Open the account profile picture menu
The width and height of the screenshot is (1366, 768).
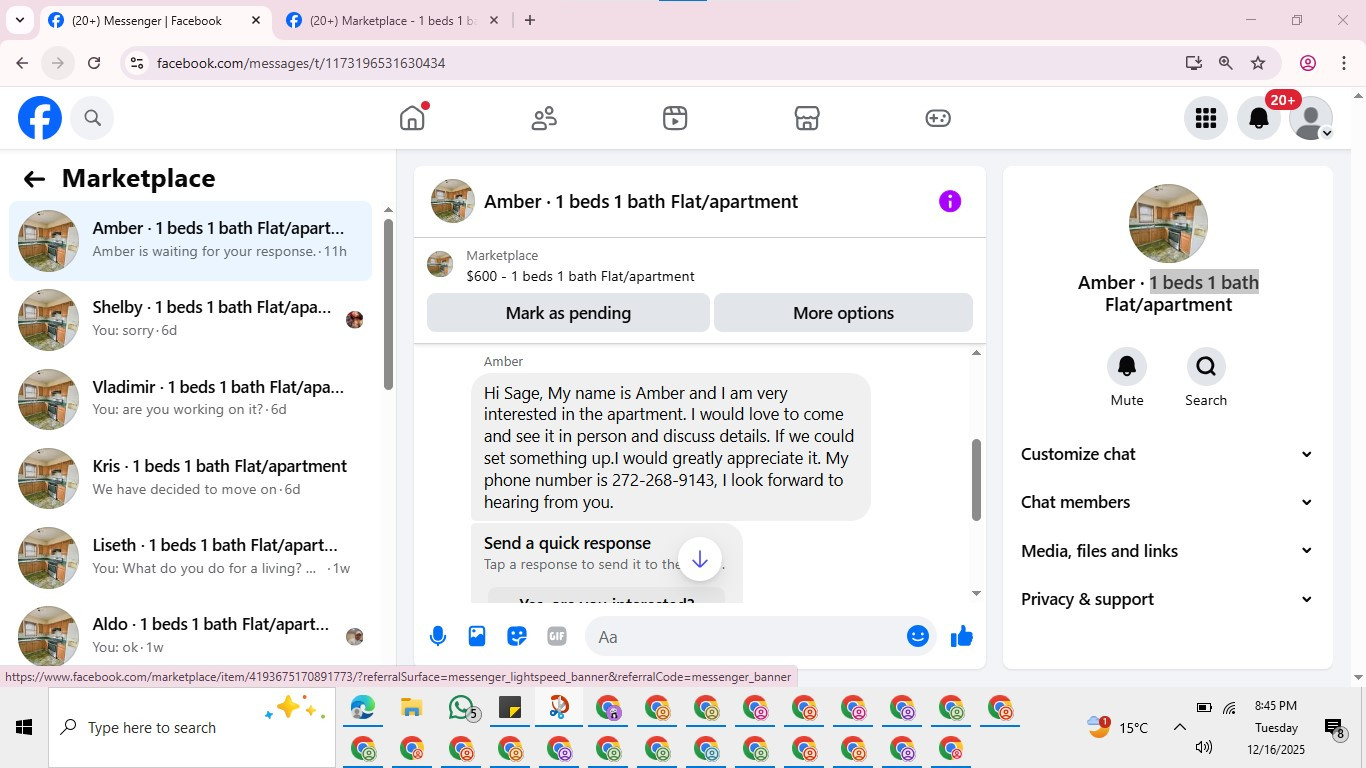click(1310, 119)
